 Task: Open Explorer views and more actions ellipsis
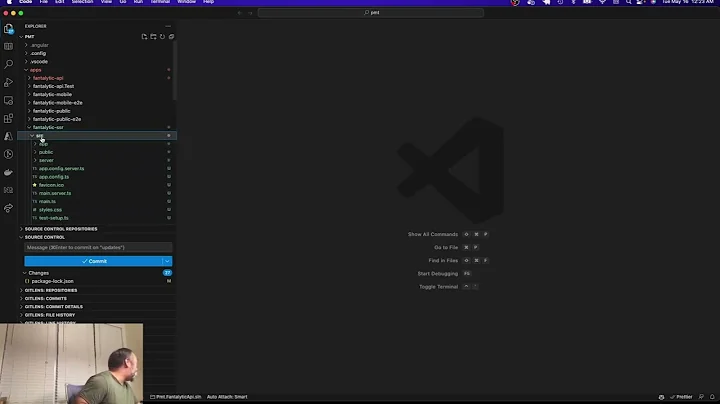168,26
